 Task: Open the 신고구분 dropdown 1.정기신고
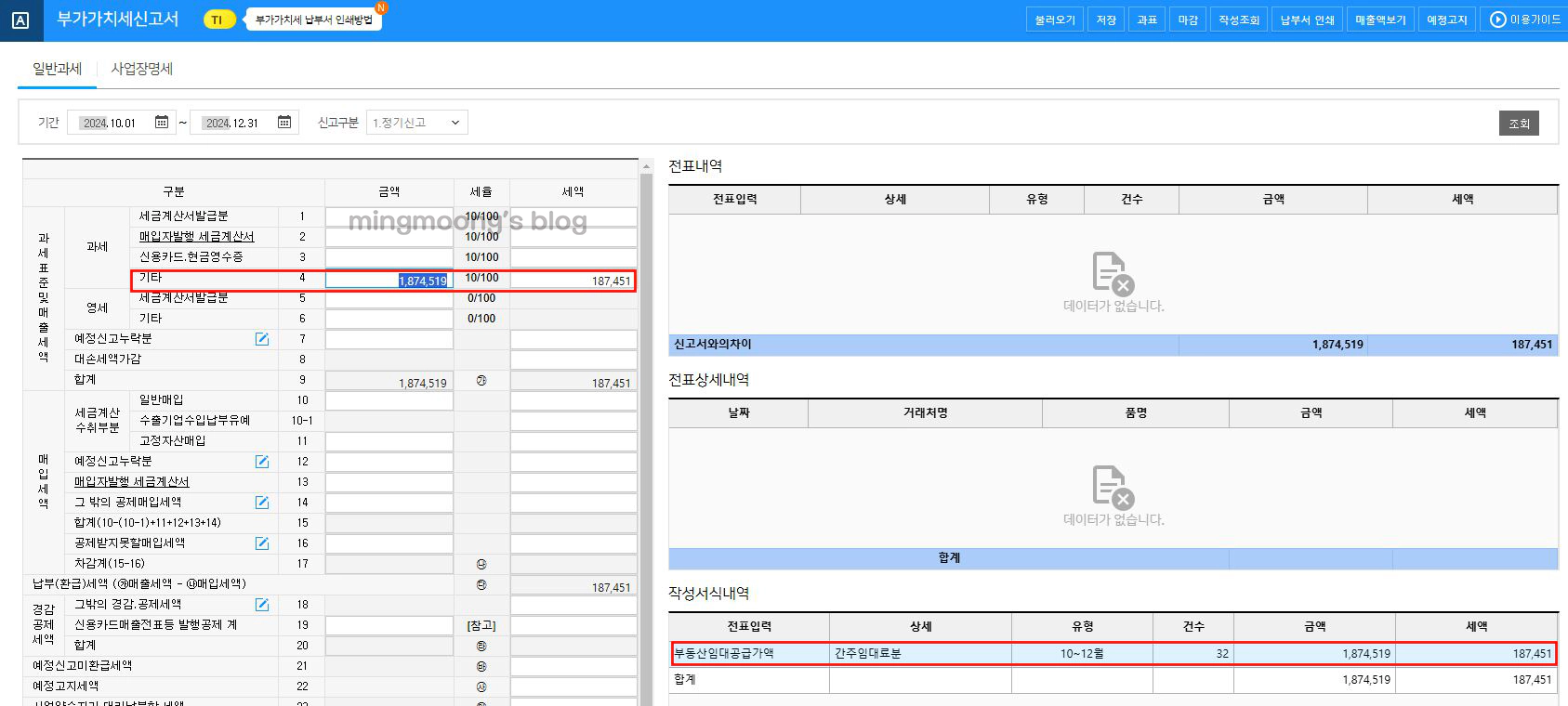click(416, 123)
